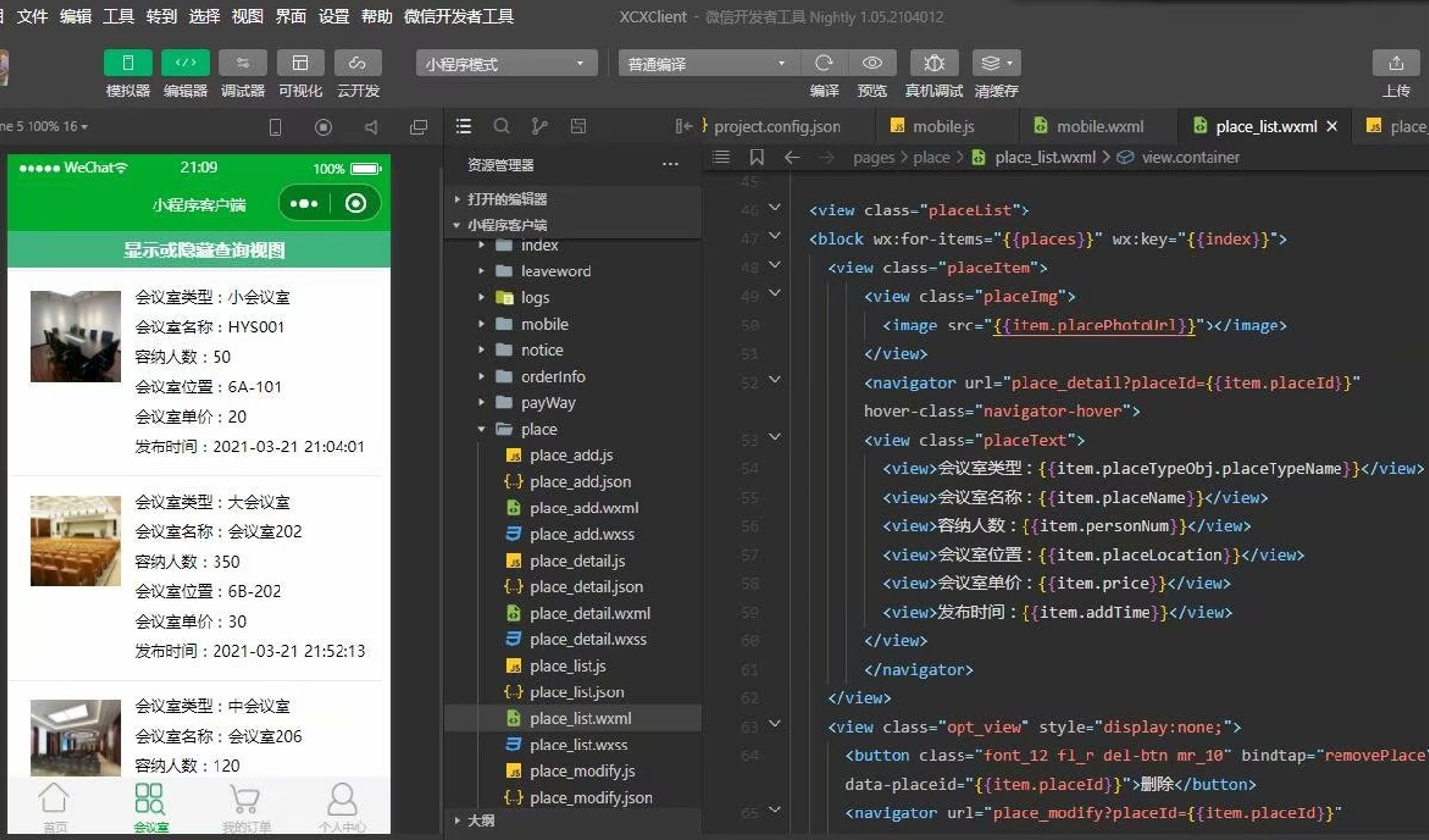Click the simulator phone rotate icon
Viewport: 1429px width, 840px height.
click(276, 127)
